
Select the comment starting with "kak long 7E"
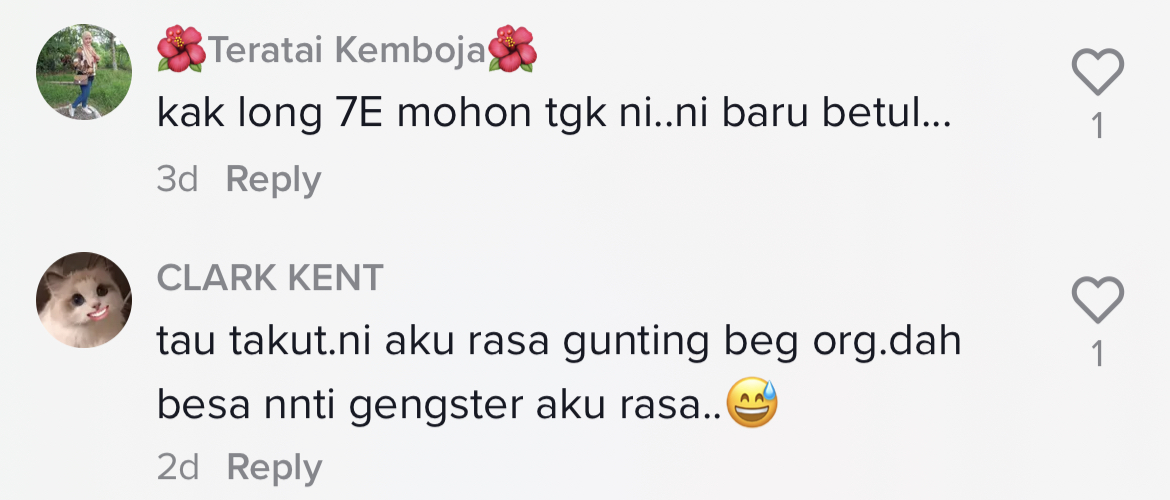(x=553, y=117)
